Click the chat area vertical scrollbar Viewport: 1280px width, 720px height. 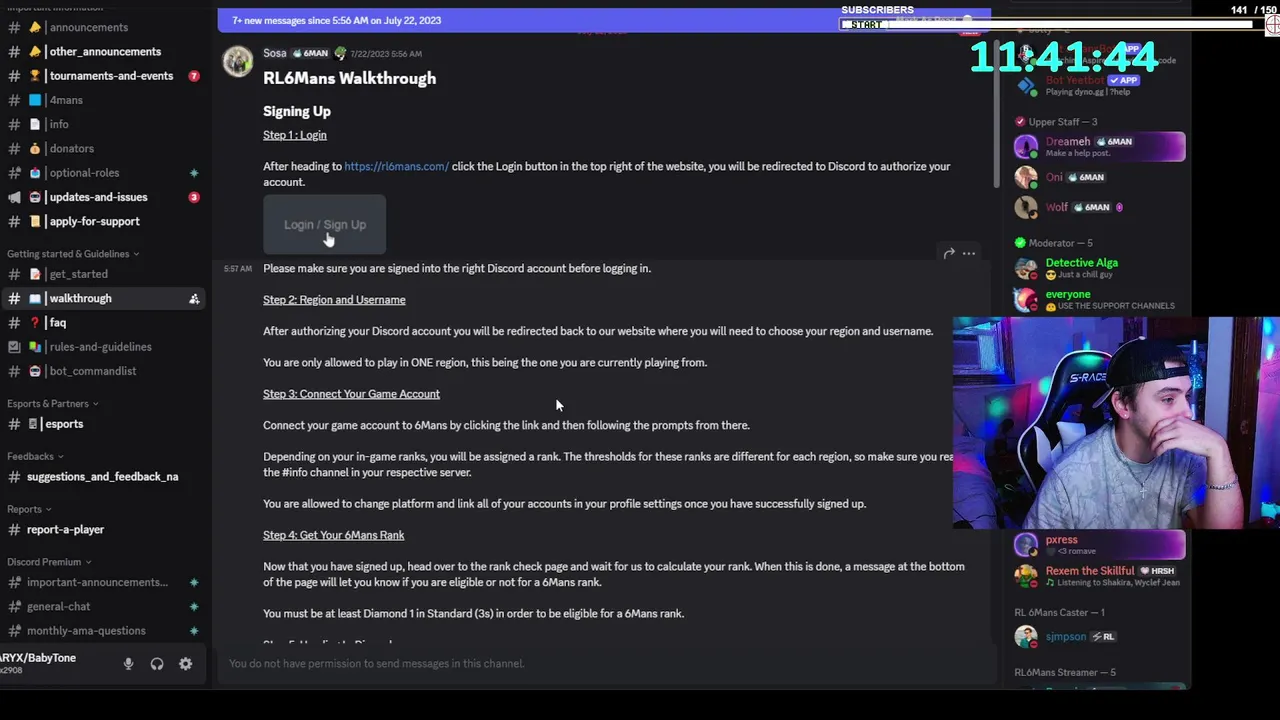click(x=996, y=115)
